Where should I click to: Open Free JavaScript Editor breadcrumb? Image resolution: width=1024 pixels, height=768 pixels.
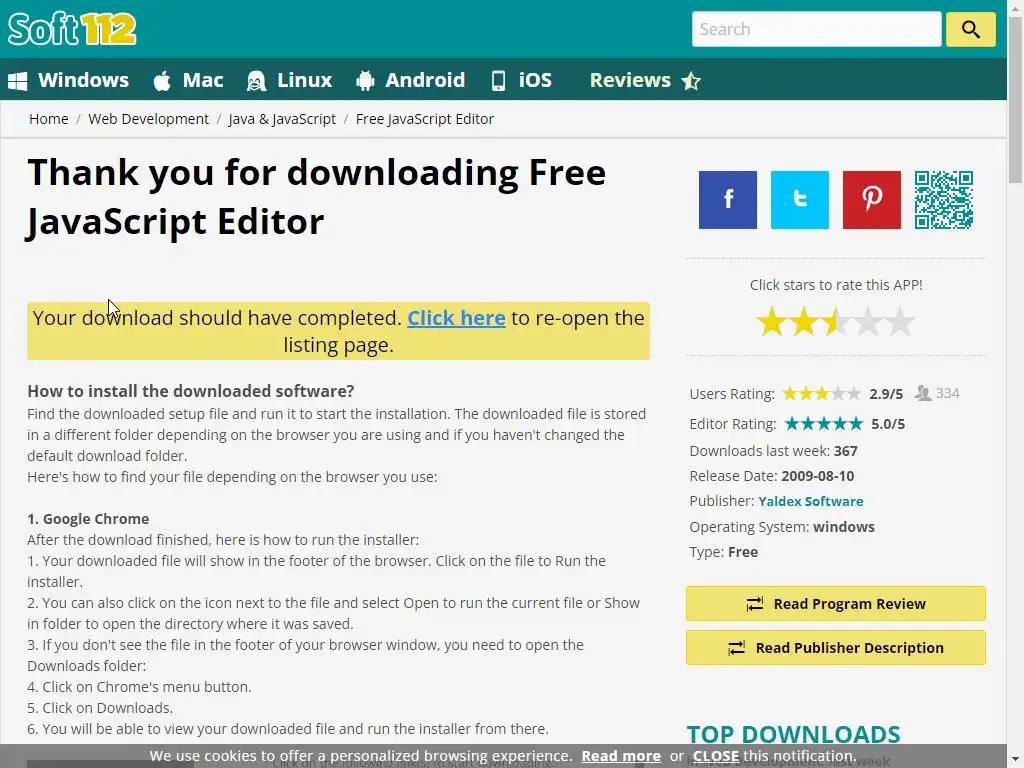click(425, 119)
